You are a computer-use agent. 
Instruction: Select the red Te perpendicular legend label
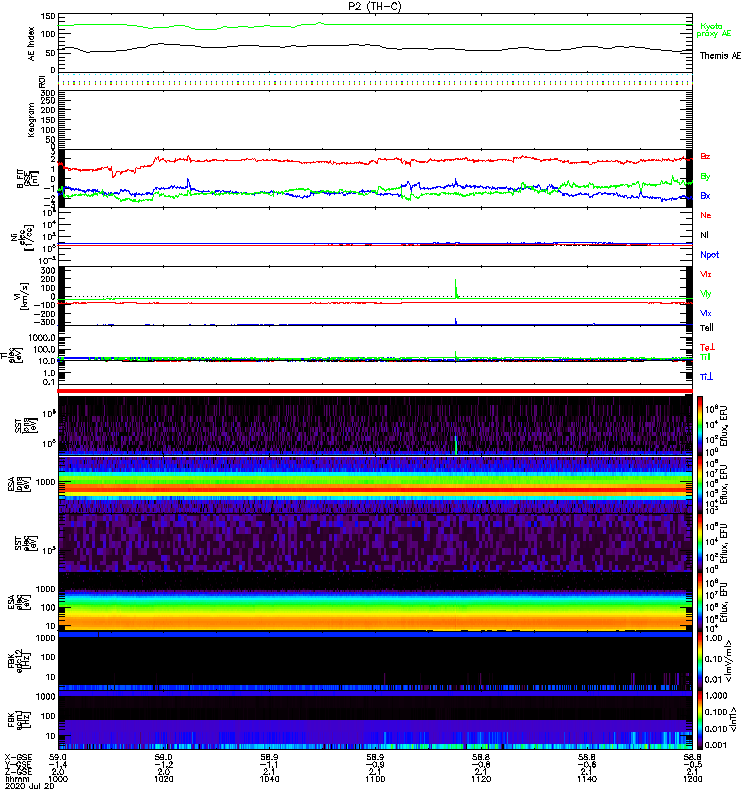pos(707,347)
